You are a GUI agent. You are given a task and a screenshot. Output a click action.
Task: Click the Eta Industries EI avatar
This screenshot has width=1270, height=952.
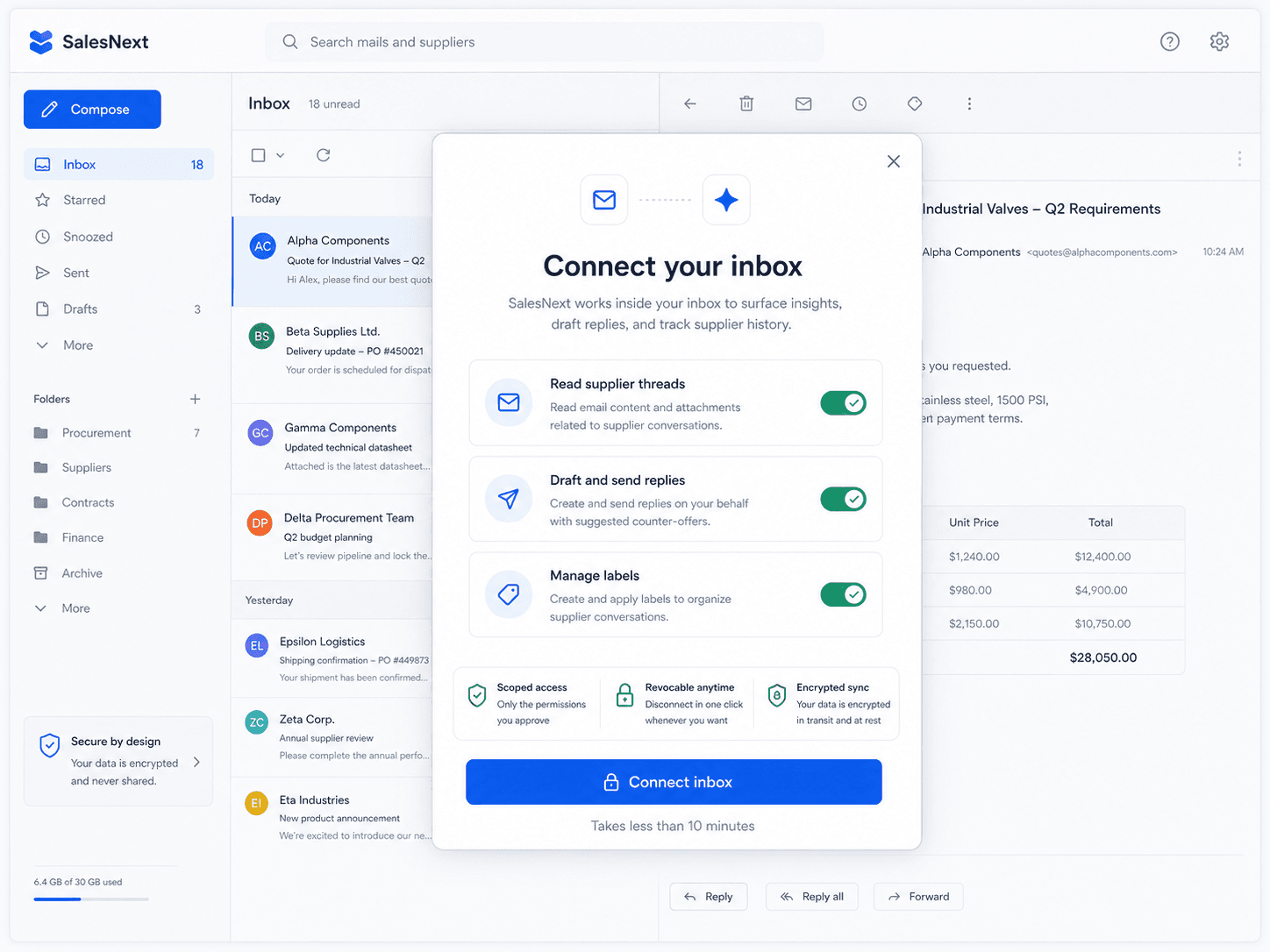(x=256, y=803)
